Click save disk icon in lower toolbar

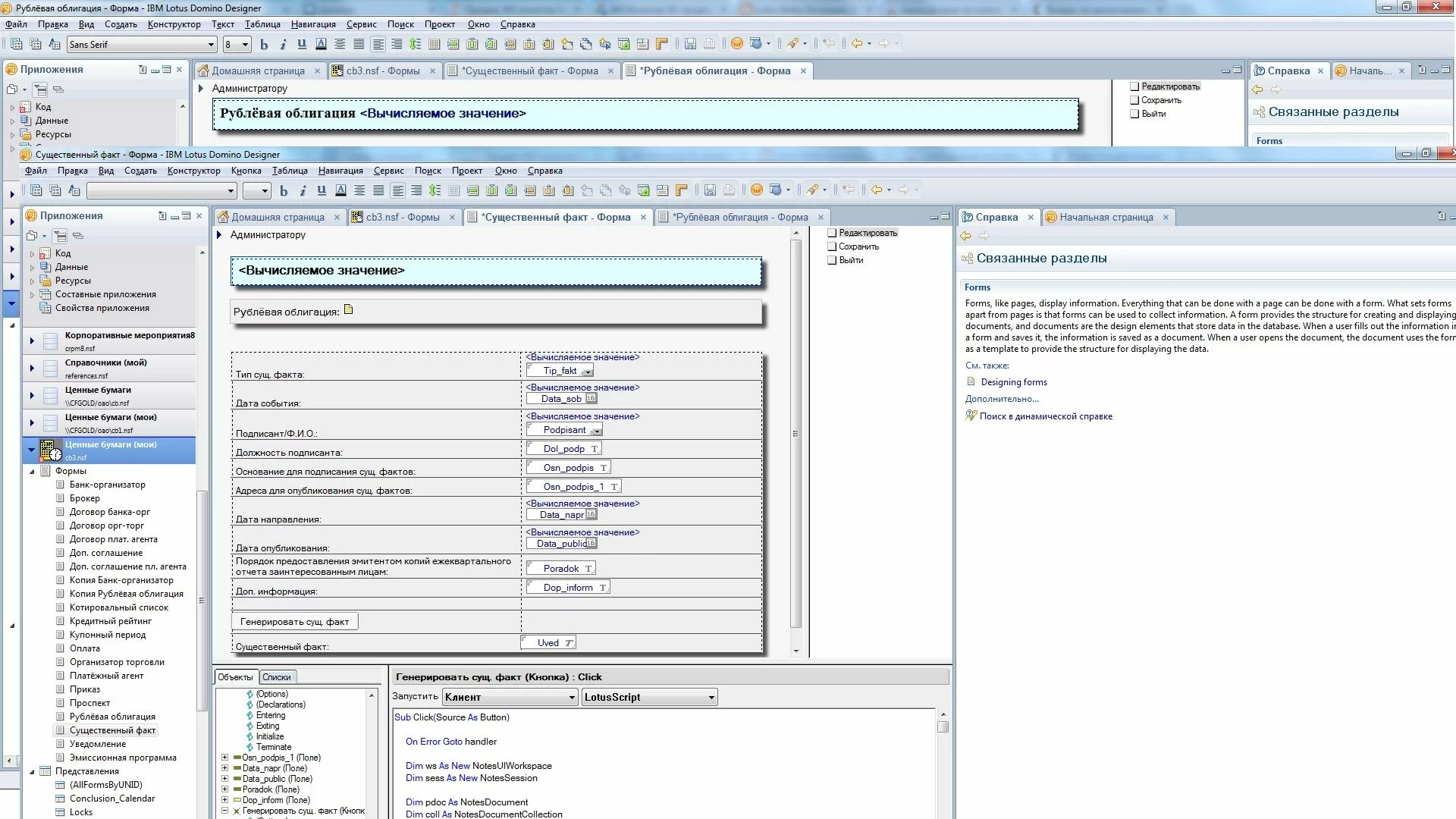710,190
